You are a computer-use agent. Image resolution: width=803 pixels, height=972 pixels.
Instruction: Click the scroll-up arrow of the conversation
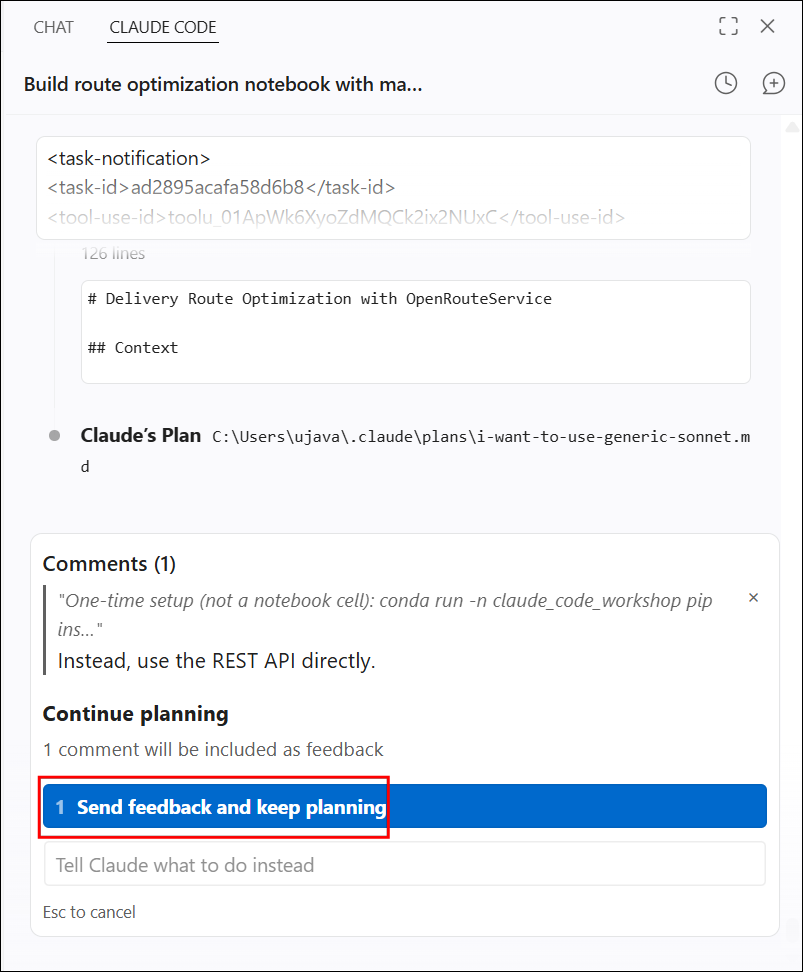pos(792,127)
